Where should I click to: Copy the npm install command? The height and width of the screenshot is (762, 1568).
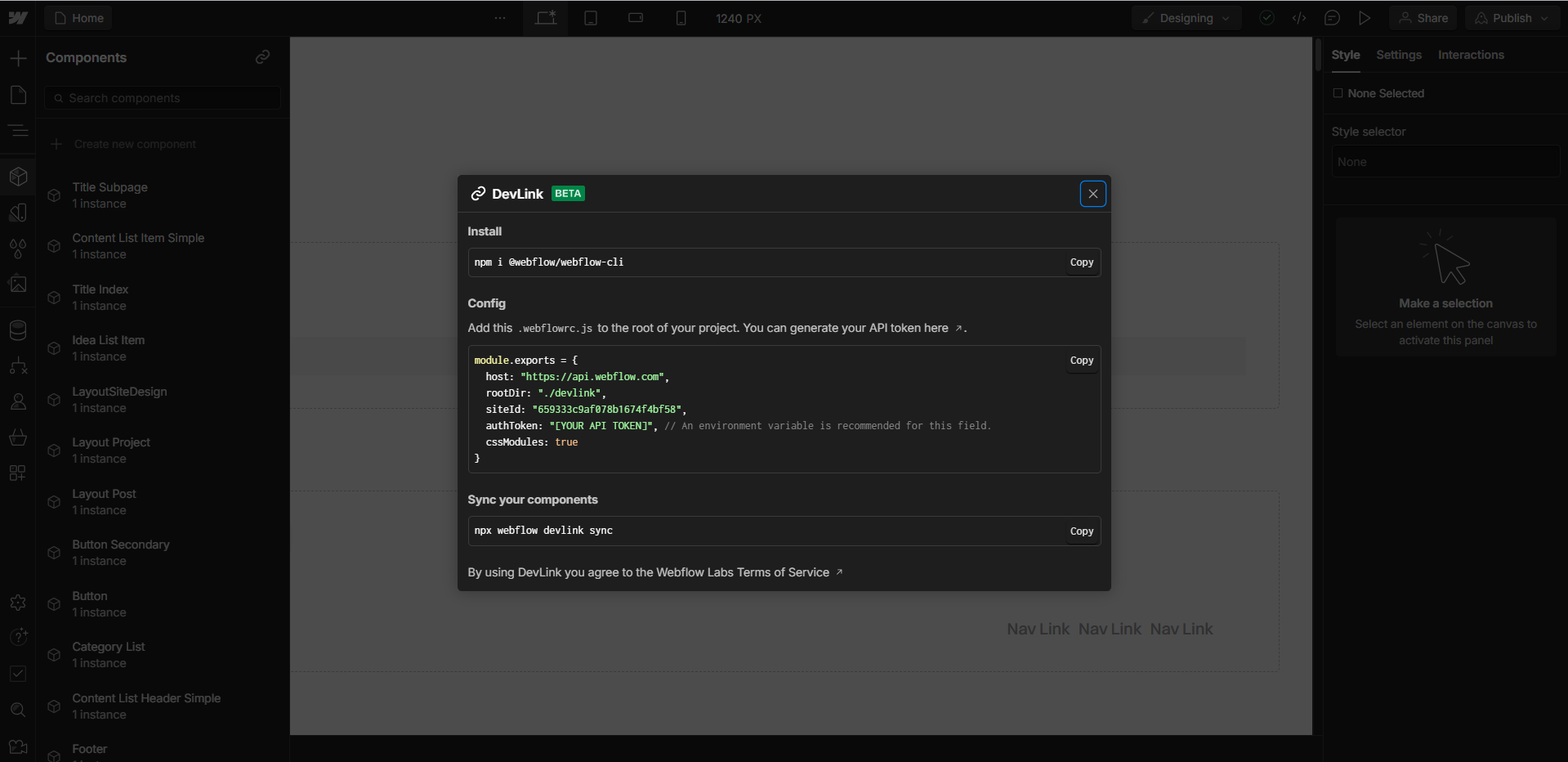1081,262
